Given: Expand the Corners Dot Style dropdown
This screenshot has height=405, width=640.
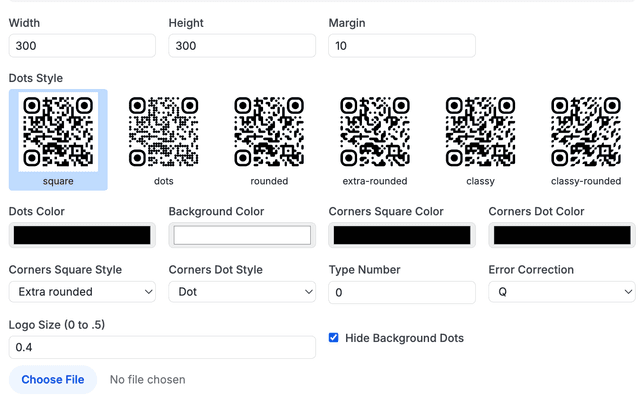Looking at the screenshot, I should click(242, 292).
